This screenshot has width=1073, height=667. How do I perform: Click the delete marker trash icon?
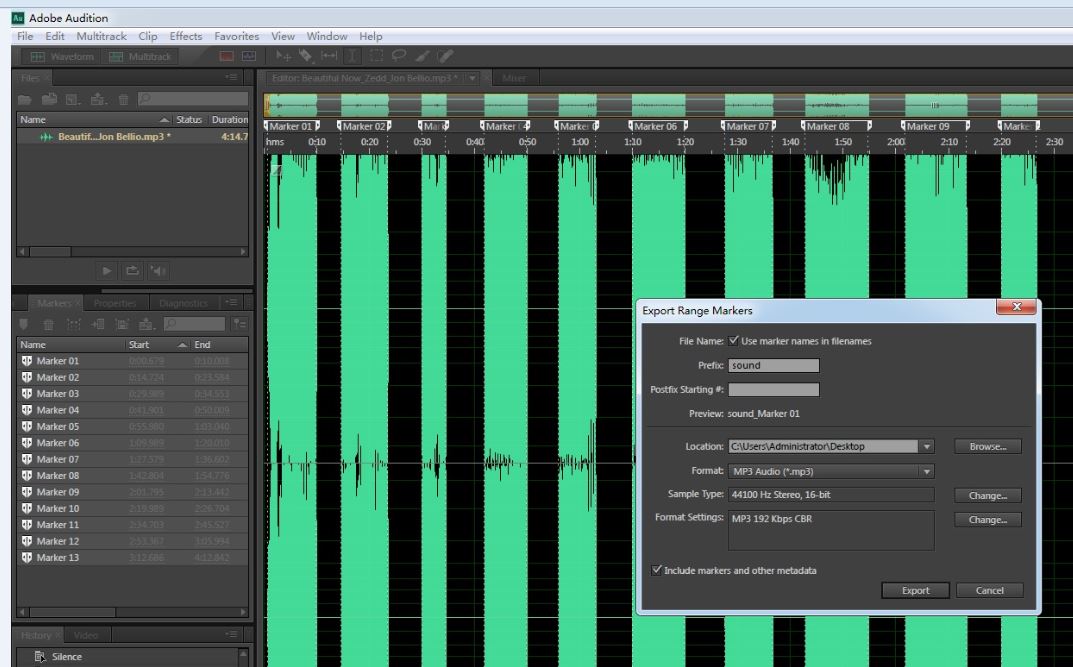click(48, 324)
